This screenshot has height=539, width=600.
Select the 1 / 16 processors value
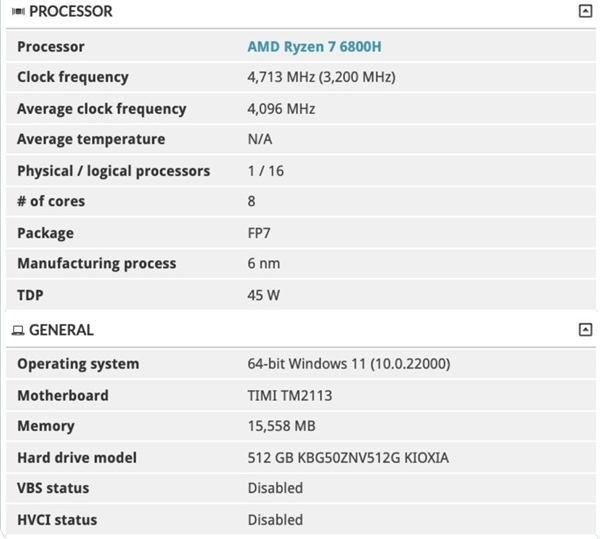266,171
